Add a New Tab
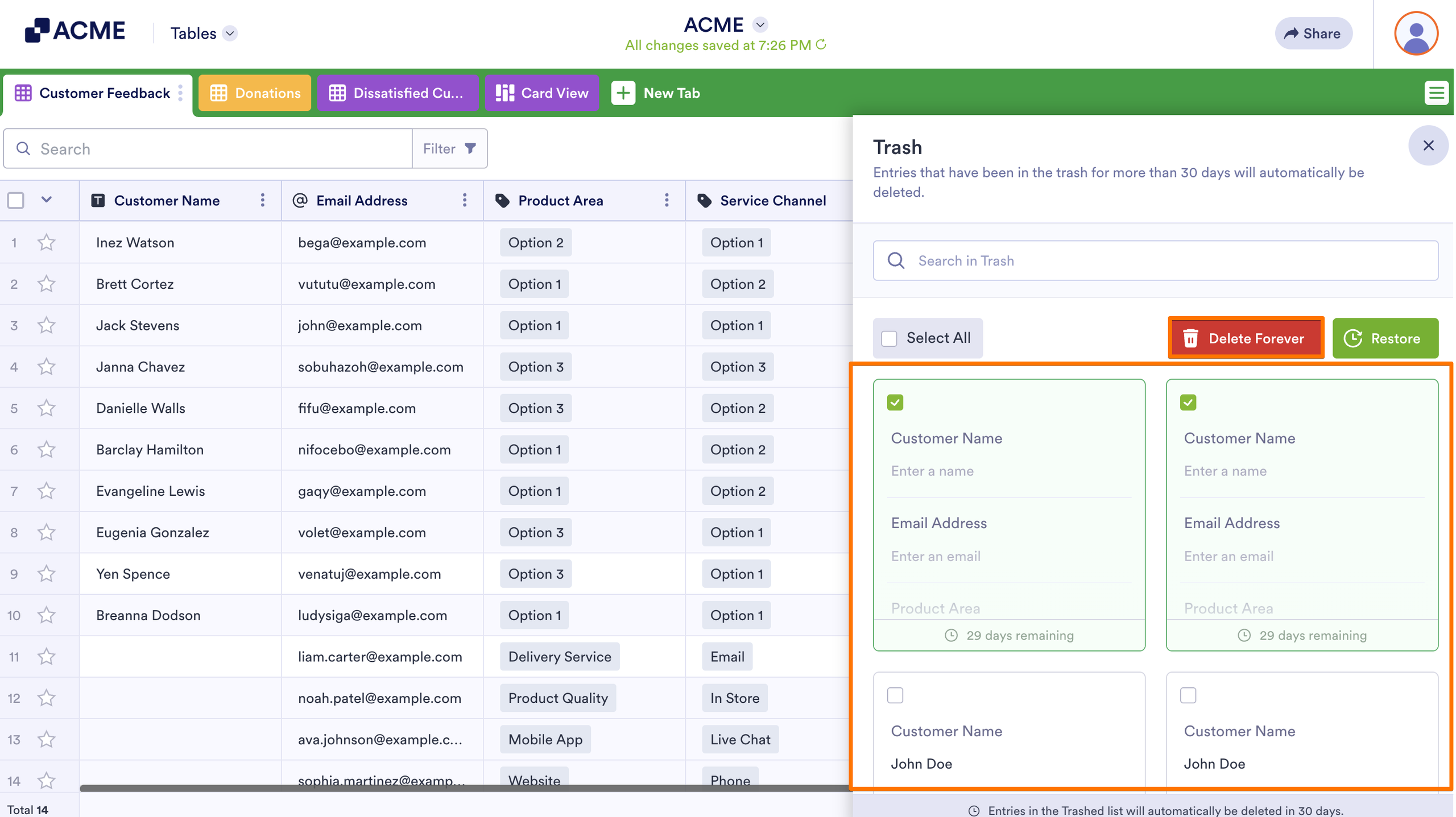 tap(656, 93)
